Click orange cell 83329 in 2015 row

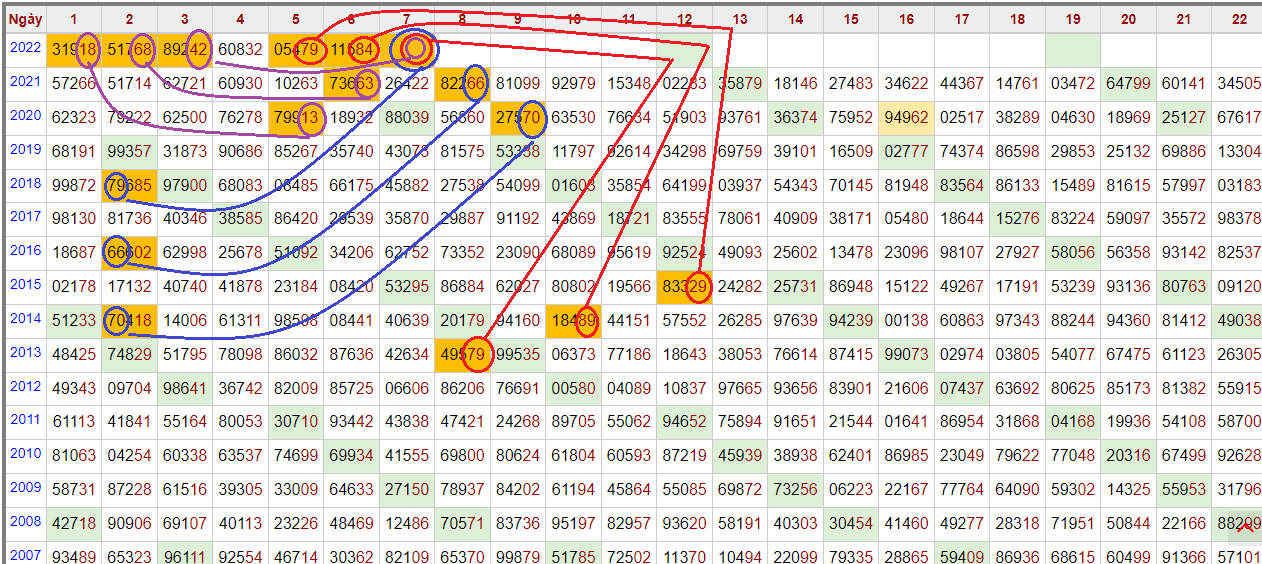(x=685, y=286)
